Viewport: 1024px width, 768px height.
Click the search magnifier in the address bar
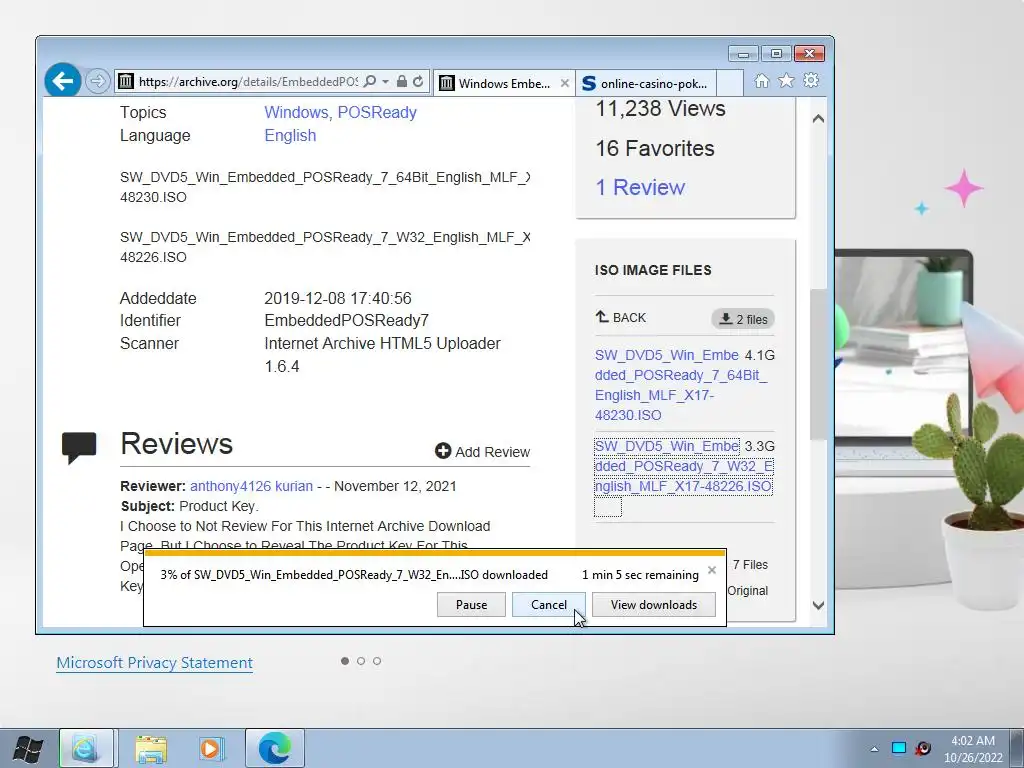point(370,81)
